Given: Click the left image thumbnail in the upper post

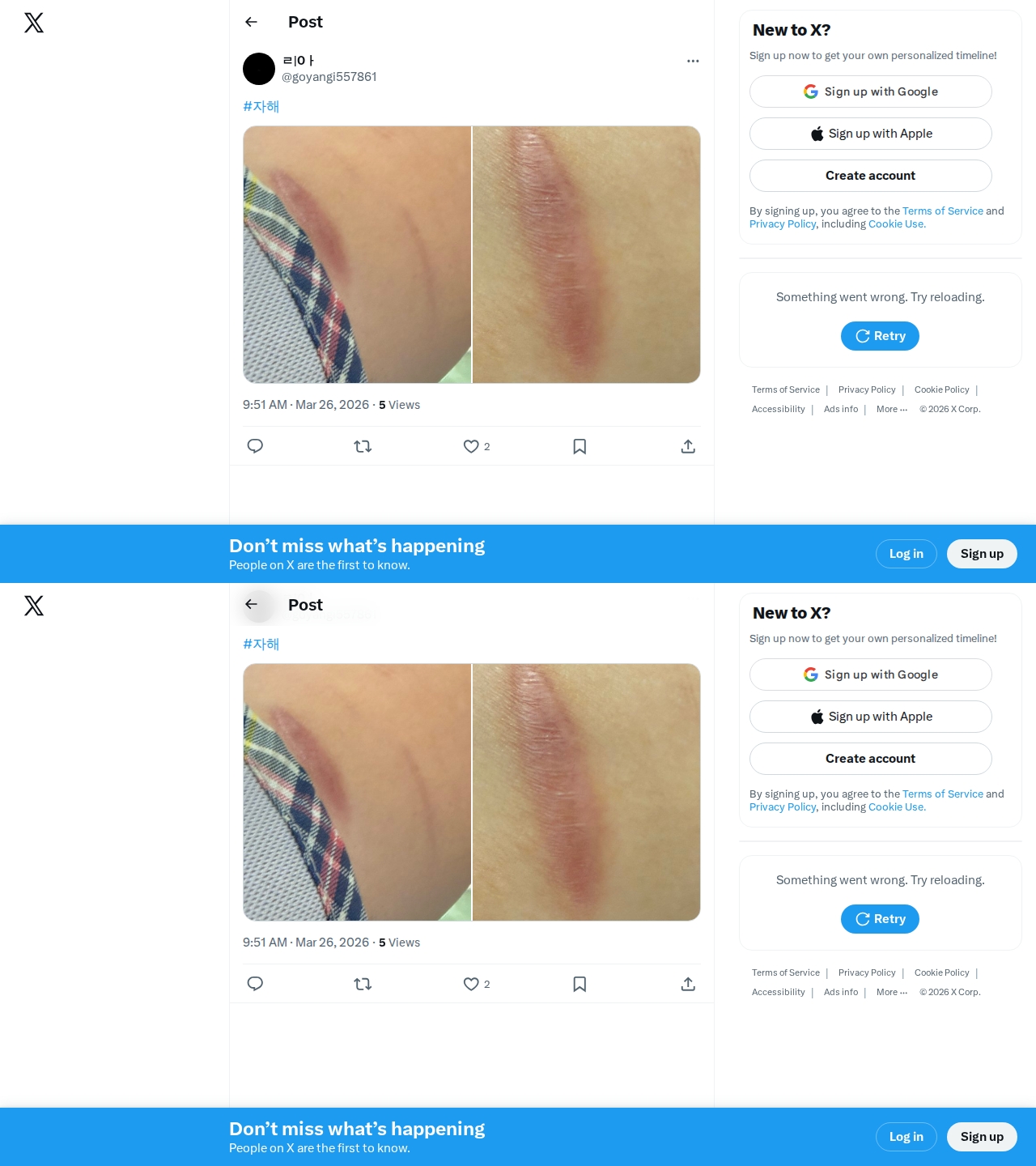Looking at the screenshot, I should coord(357,254).
